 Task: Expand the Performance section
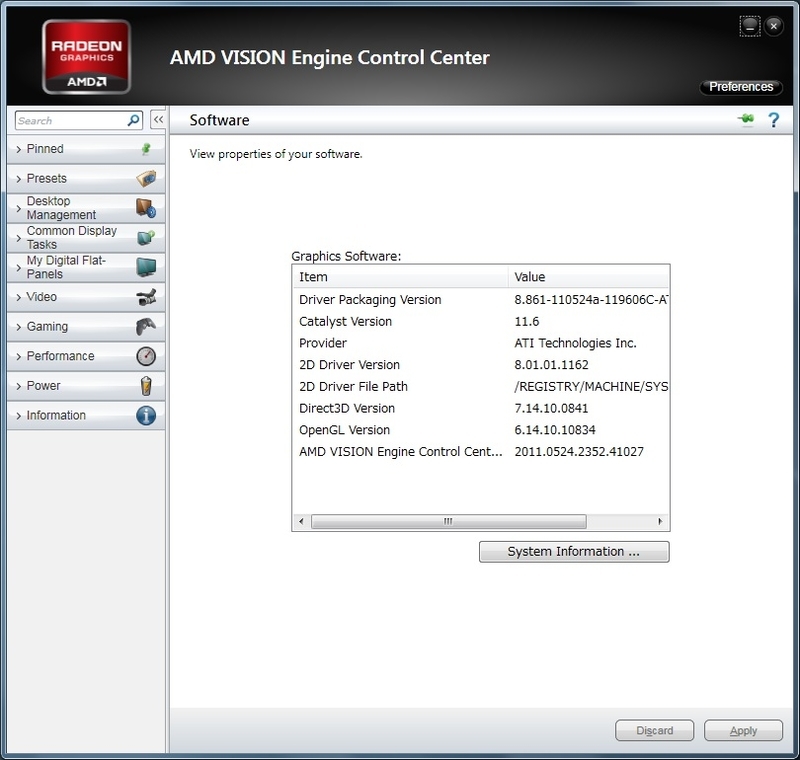coord(86,356)
